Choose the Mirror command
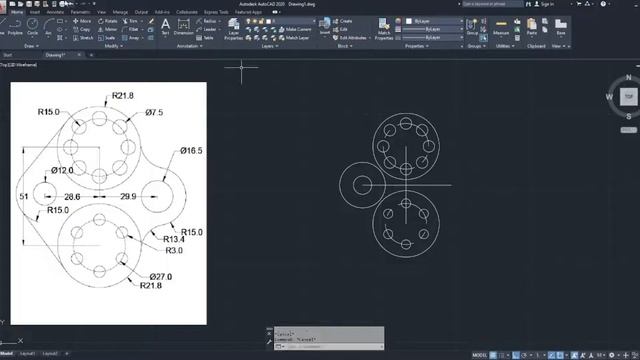The height and width of the screenshot is (360, 640). 107,29
